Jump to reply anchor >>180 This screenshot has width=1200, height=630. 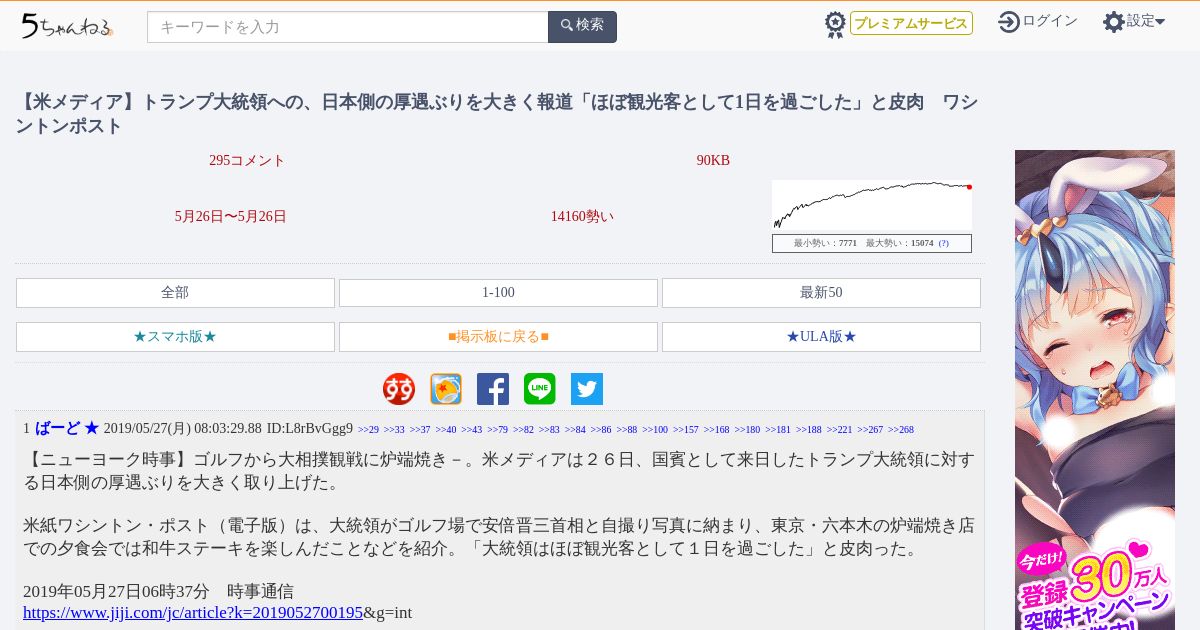click(747, 430)
